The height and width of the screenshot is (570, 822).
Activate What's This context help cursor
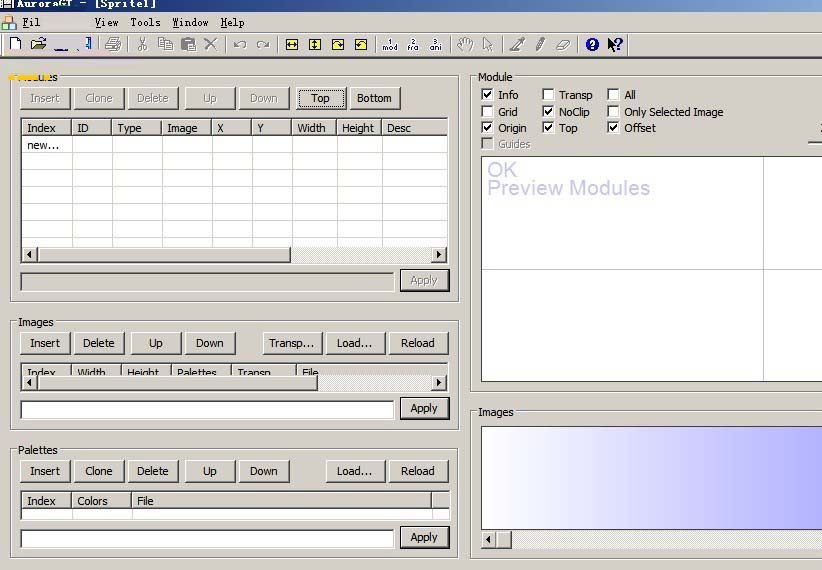coord(615,45)
